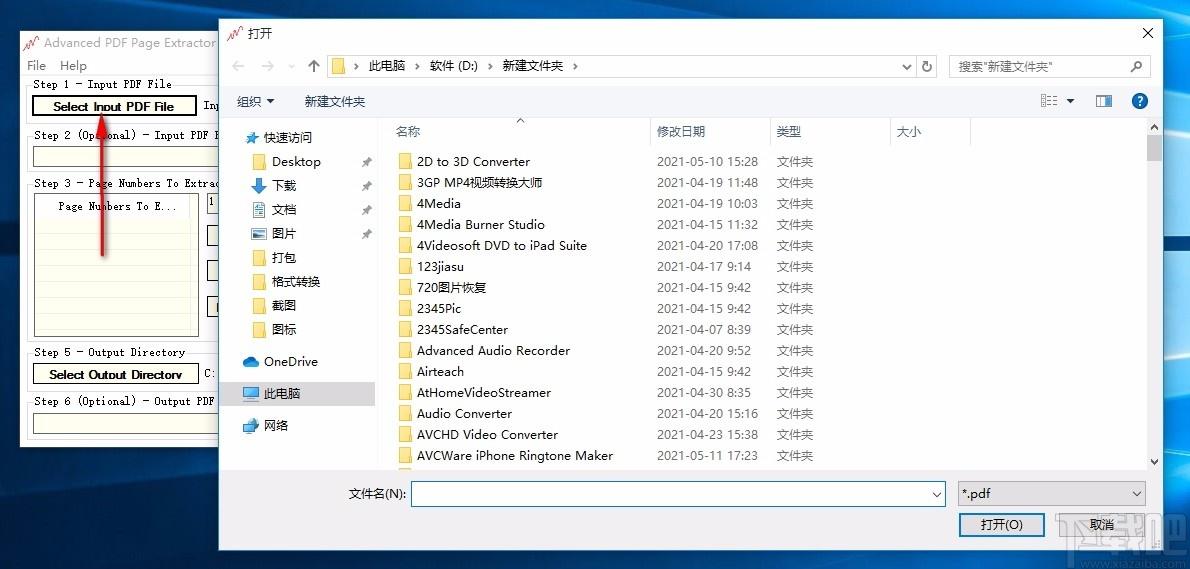Viewport: 1190px width, 569px height.
Task: Go up one folder level arrow
Action: pos(313,66)
